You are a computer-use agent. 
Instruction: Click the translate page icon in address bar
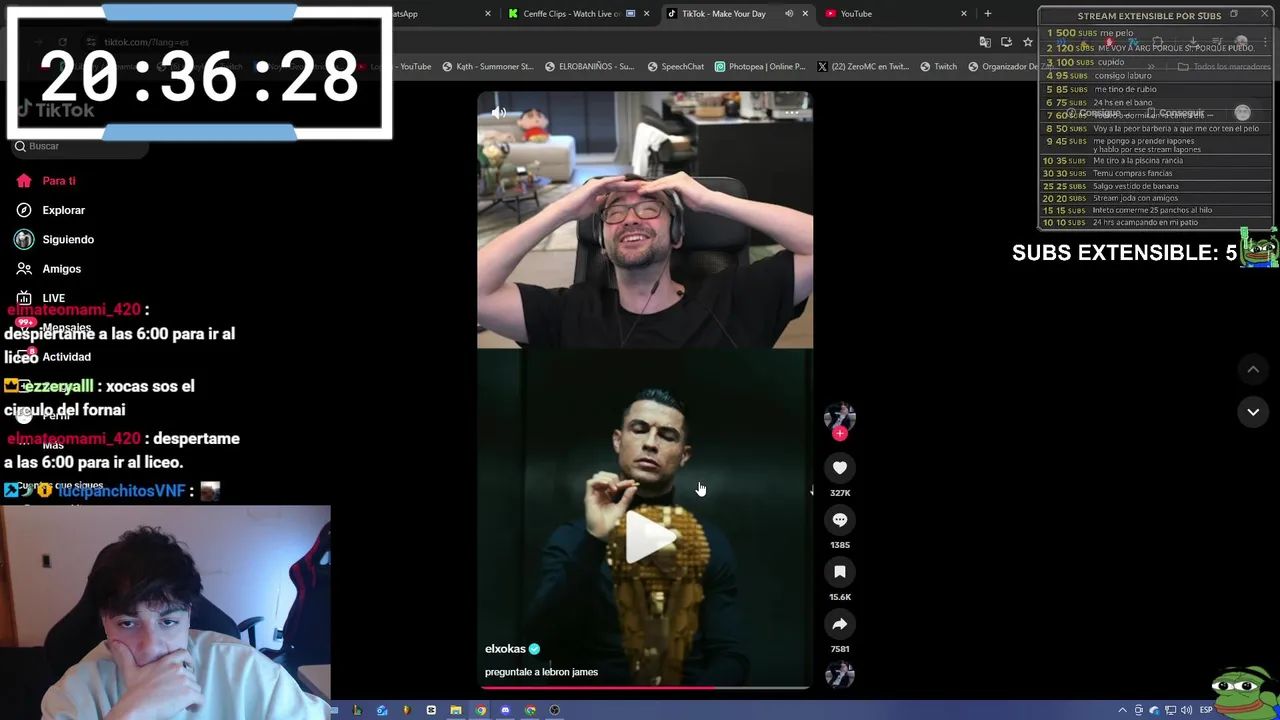pyautogui.click(x=985, y=42)
